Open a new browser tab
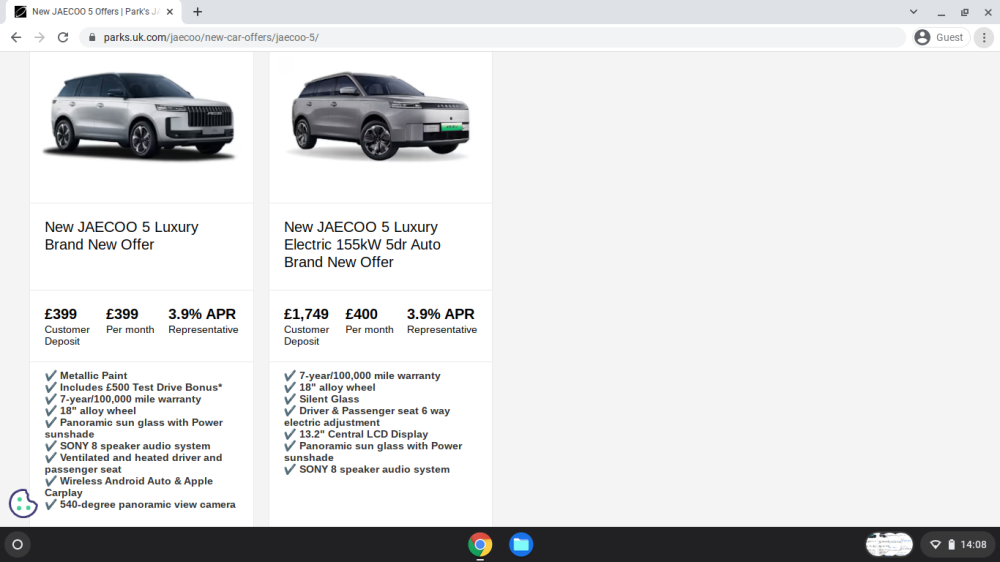Viewport: 1000px width, 562px height. 198,11
